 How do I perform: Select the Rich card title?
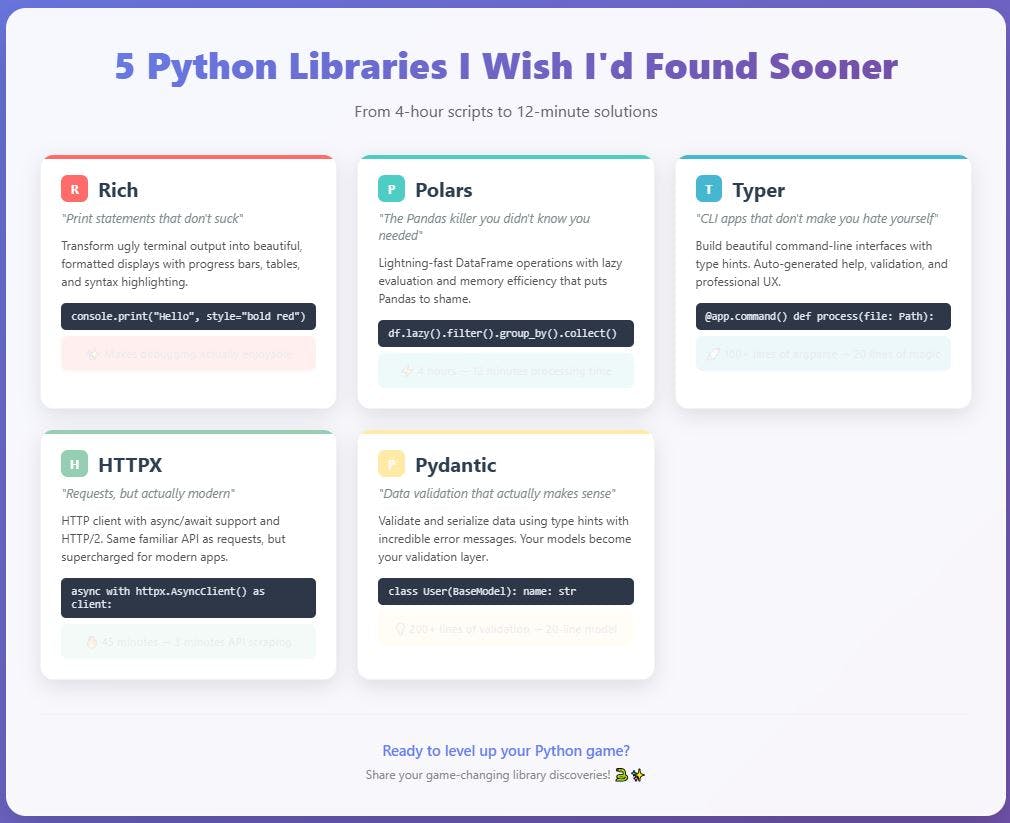pos(118,190)
